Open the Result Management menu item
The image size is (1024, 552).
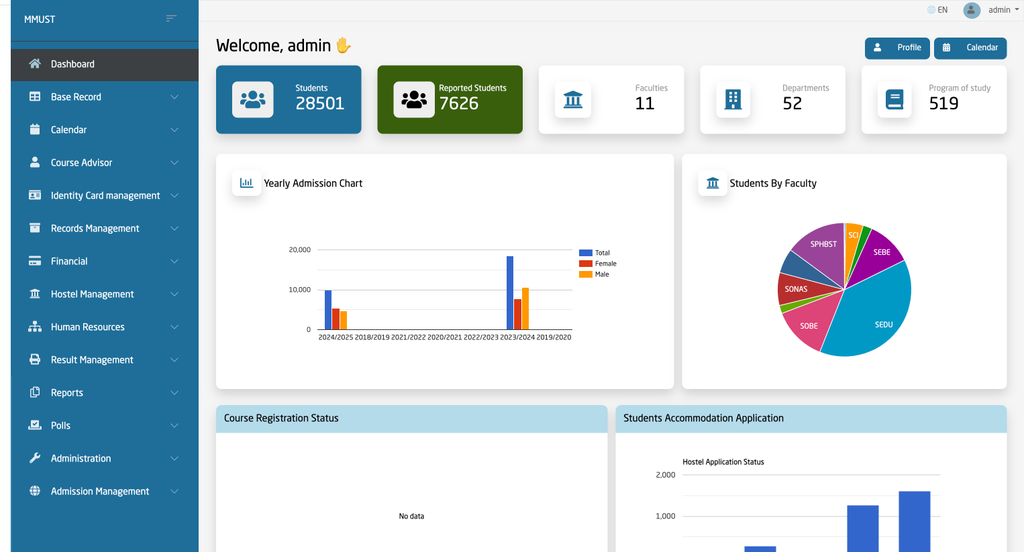point(92,360)
